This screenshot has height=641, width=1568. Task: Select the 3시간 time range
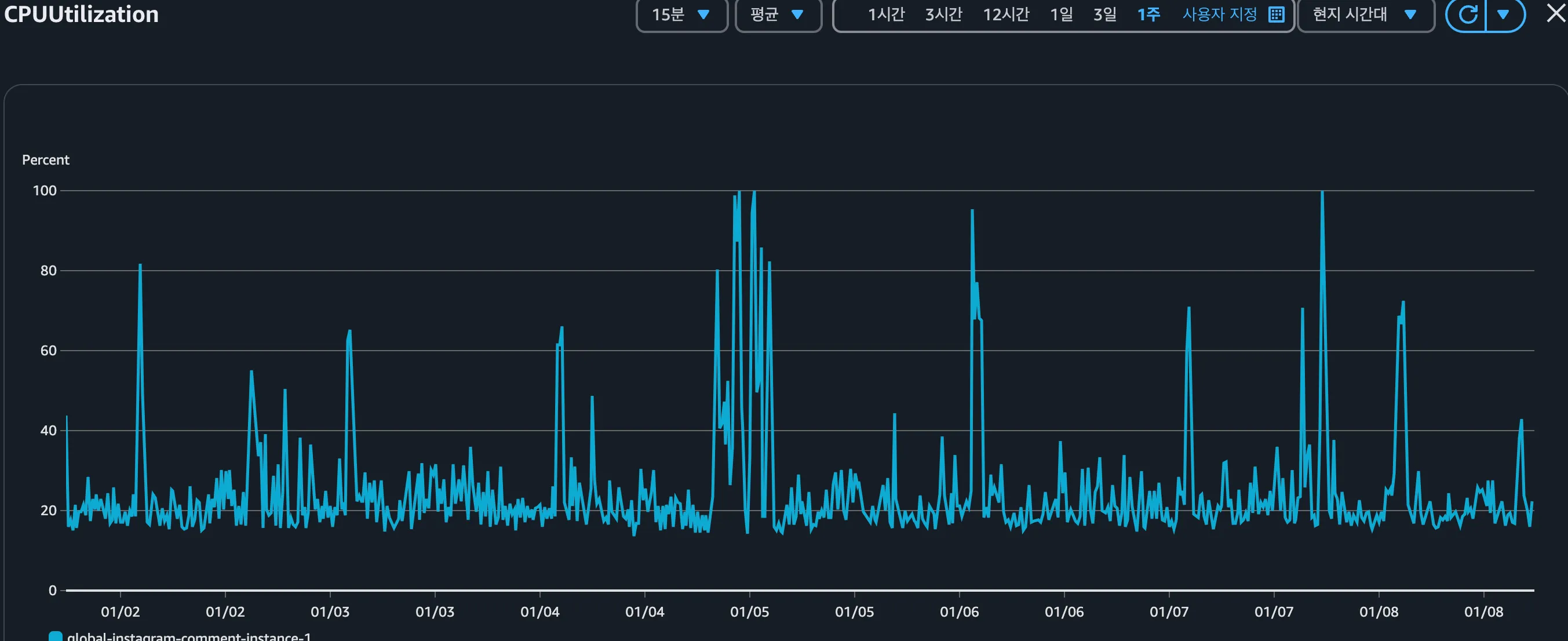(943, 14)
